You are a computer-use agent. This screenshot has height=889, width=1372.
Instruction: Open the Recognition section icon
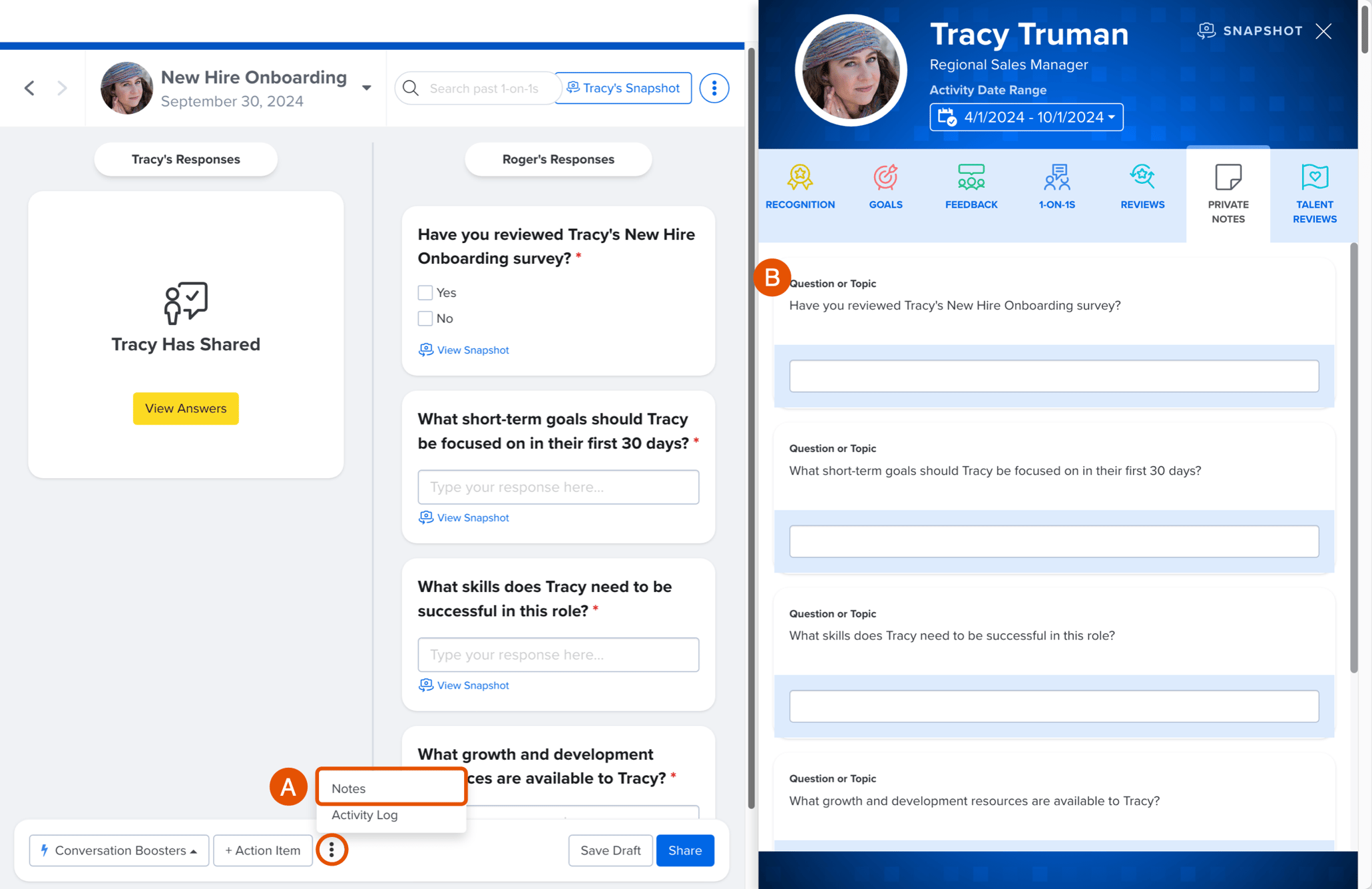[800, 177]
